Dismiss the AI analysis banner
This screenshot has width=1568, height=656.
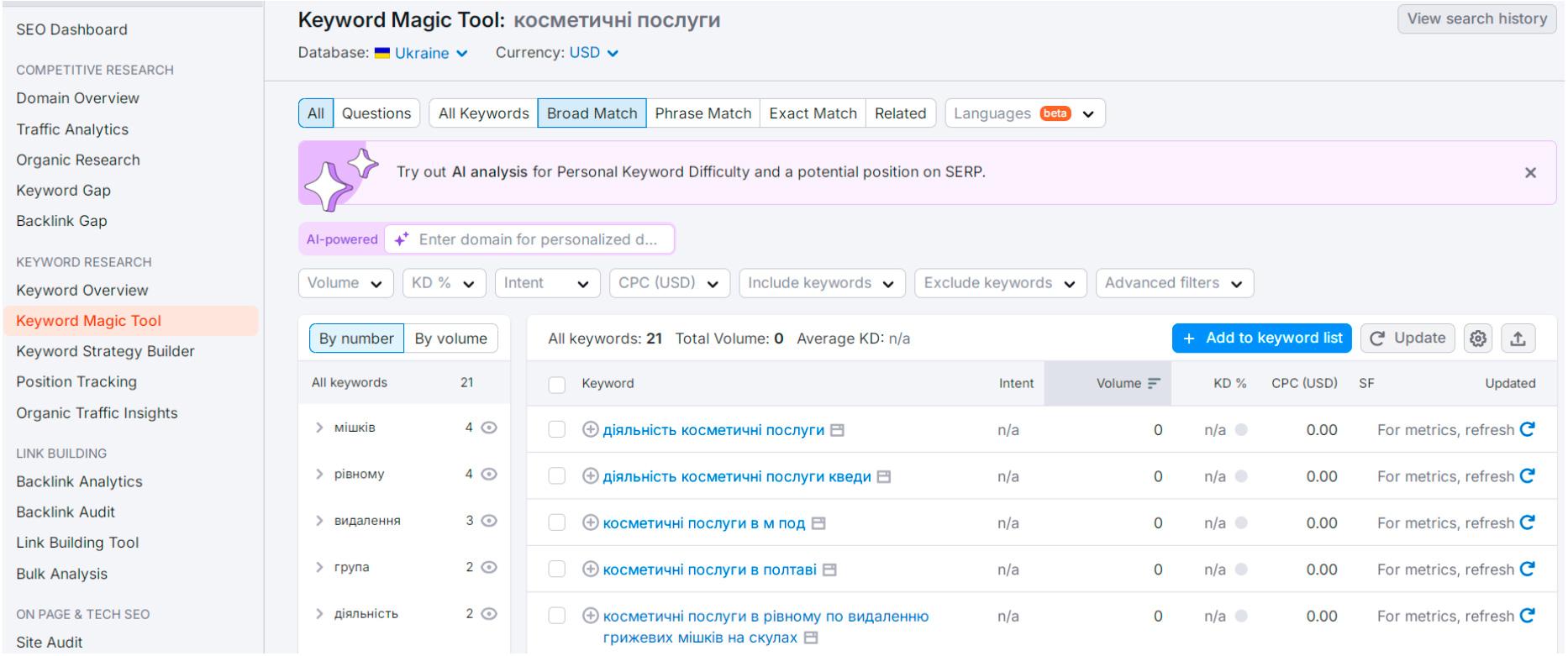tap(1530, 173)
